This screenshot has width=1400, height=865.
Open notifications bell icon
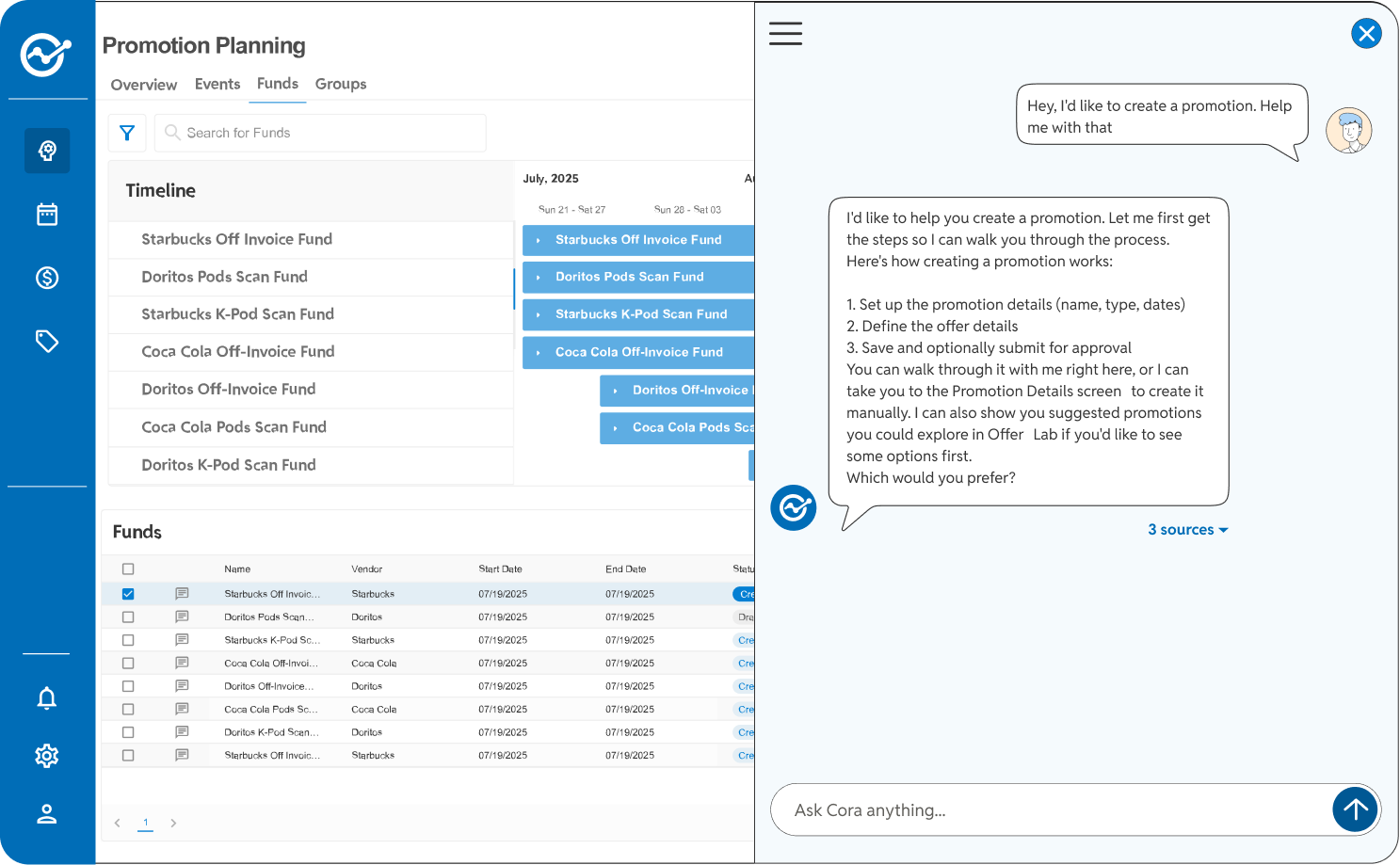tap(47, 697)
